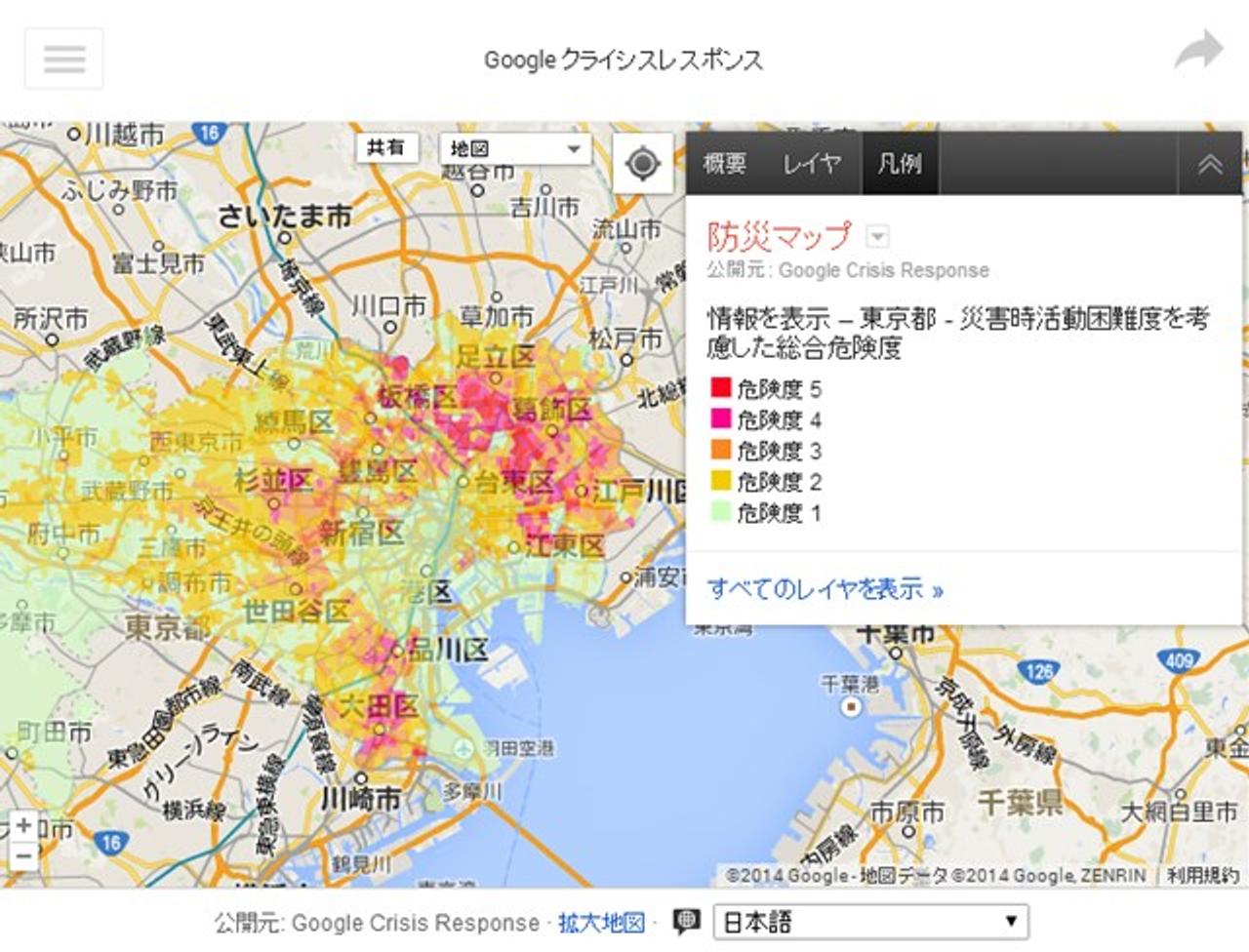Click the 世田谷区 map label
1249x952 pixels.
point(296,612)
